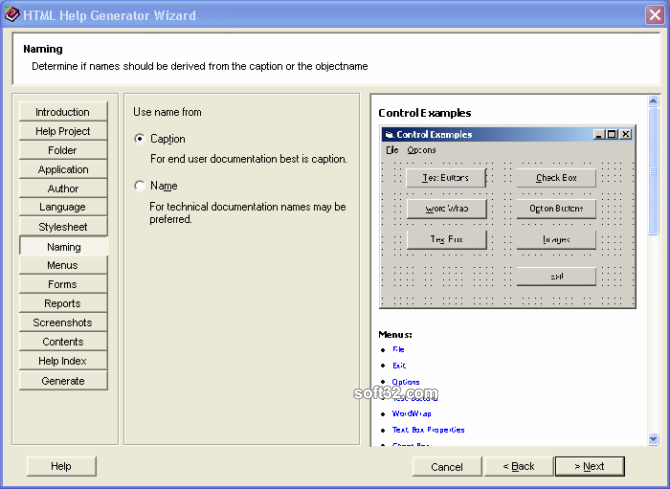670x489 pixels.
Task: Click Check Box button in preview
Action: tap(556, 177)
